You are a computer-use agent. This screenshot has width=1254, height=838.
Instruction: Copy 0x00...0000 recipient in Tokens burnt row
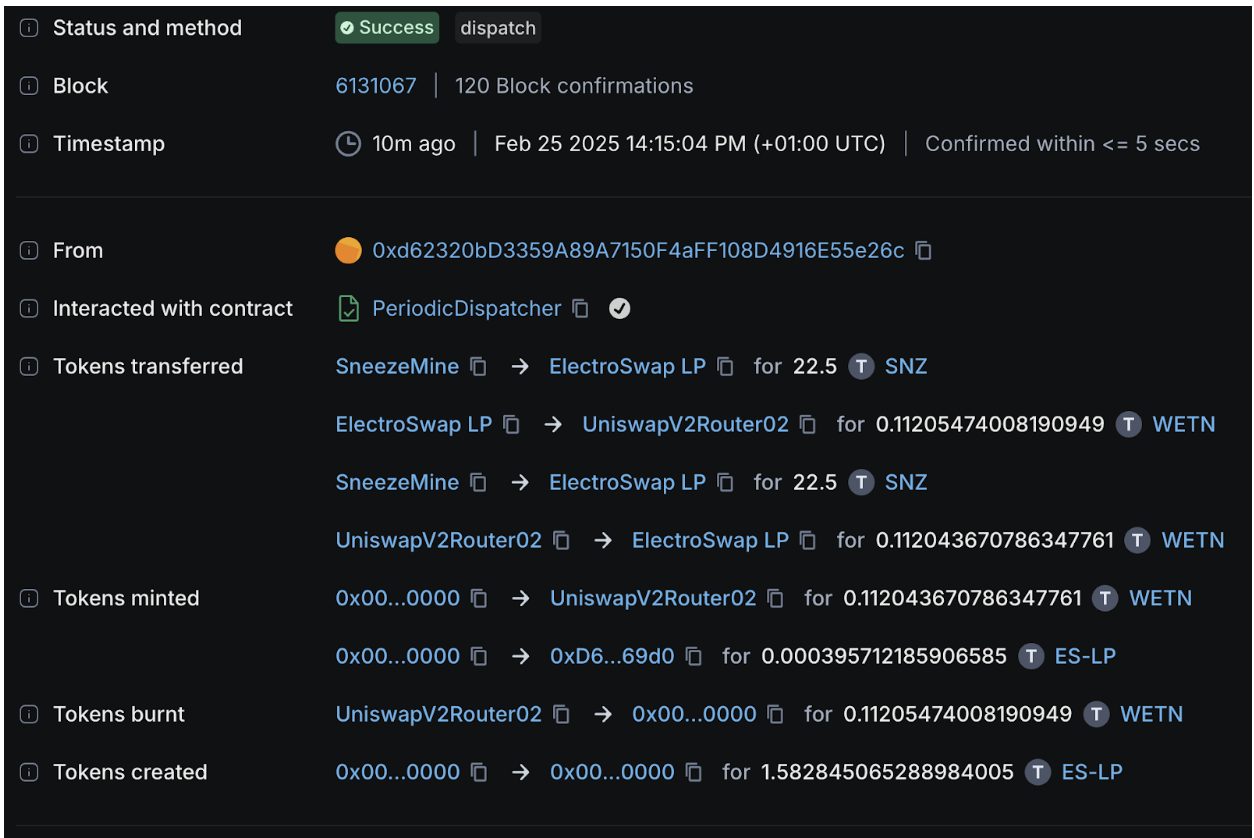click(775, 714)
